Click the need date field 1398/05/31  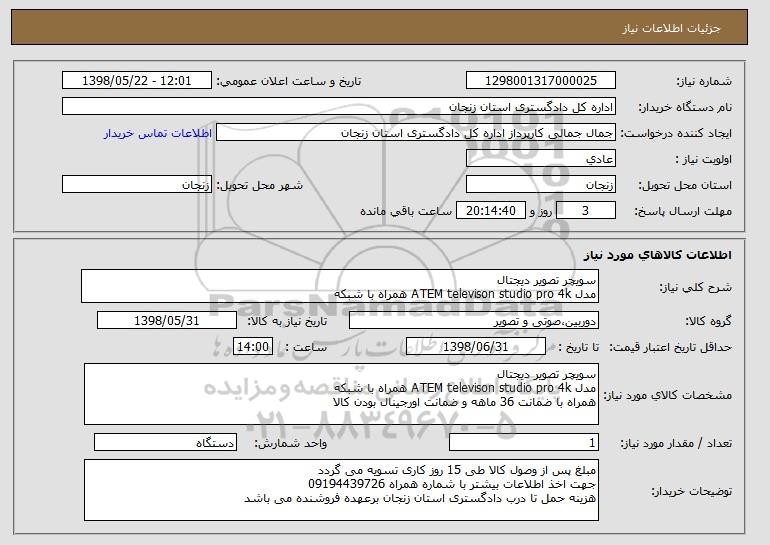[x=167, y=321]
